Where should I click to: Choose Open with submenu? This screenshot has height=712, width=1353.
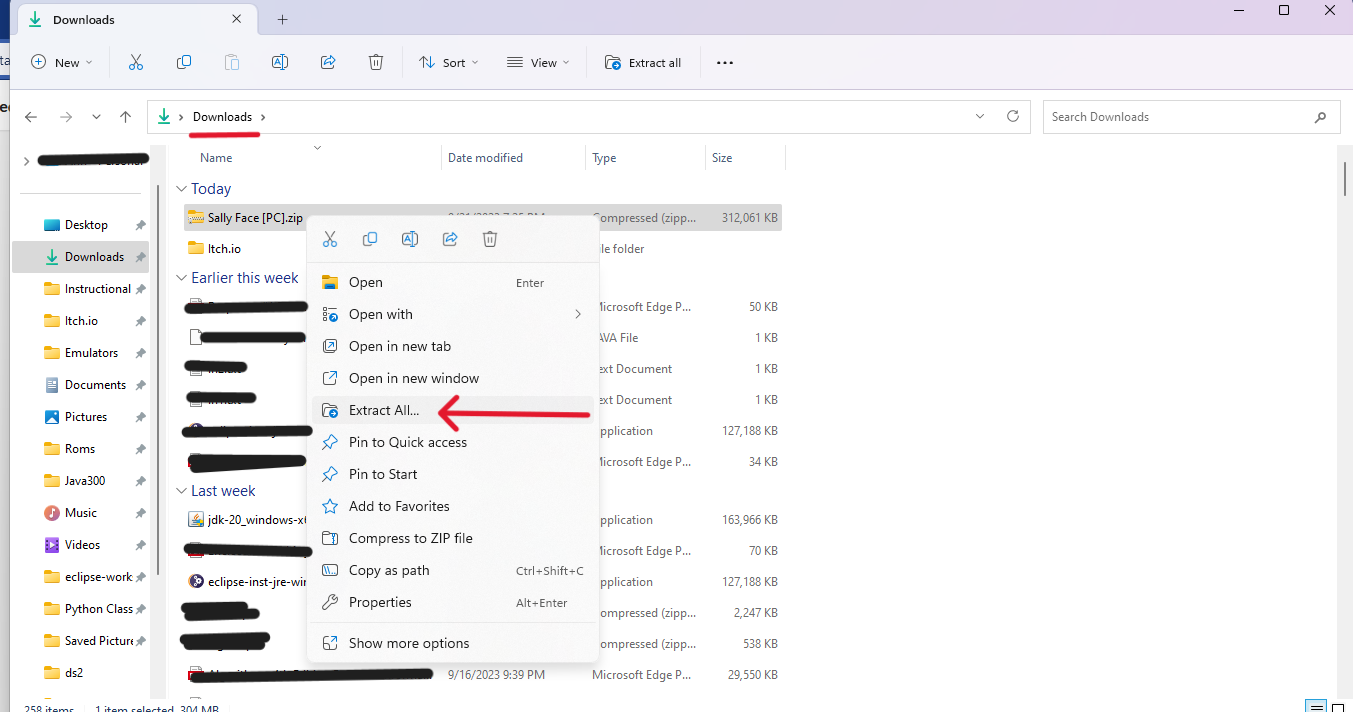tap(453, 314)
